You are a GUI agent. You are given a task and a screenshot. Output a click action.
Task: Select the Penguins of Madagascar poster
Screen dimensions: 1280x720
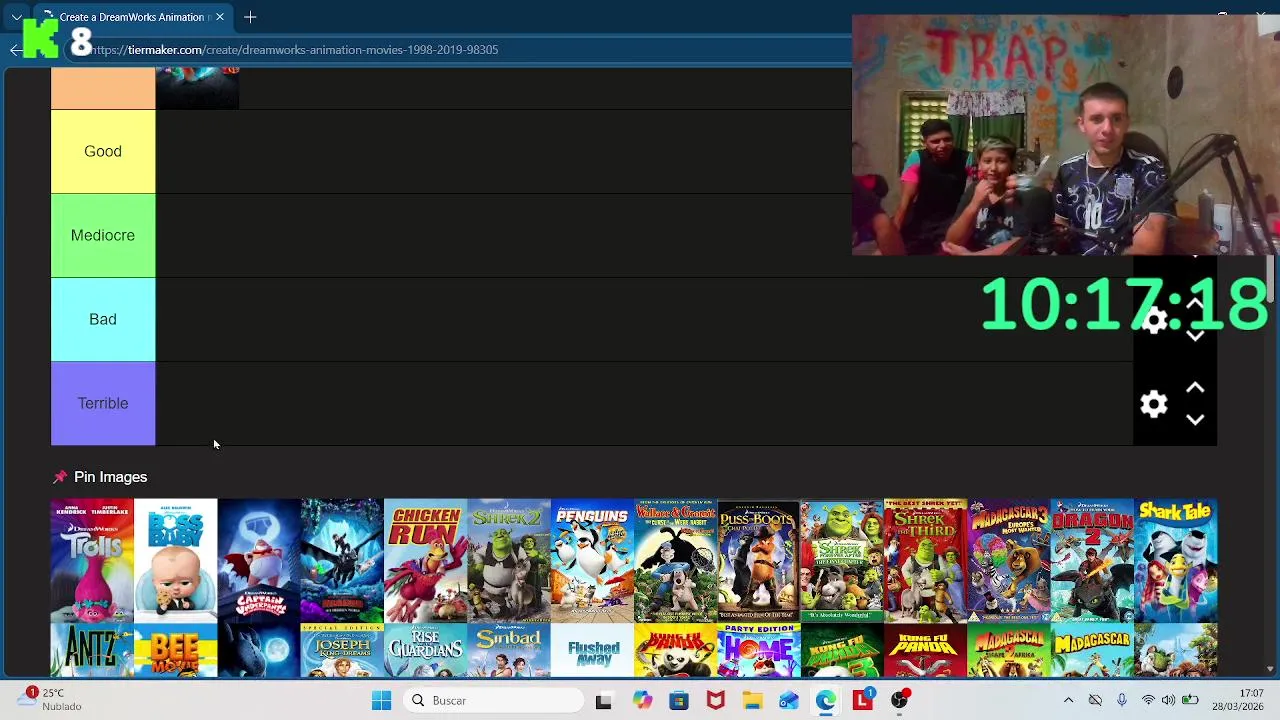[592, 561]
